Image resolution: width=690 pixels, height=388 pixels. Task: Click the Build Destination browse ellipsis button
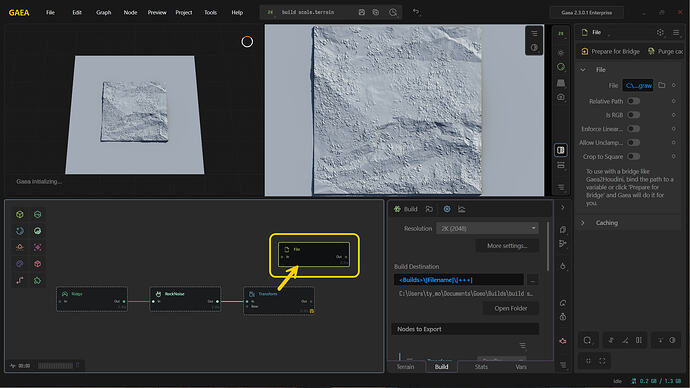click(x=532, y=280)
